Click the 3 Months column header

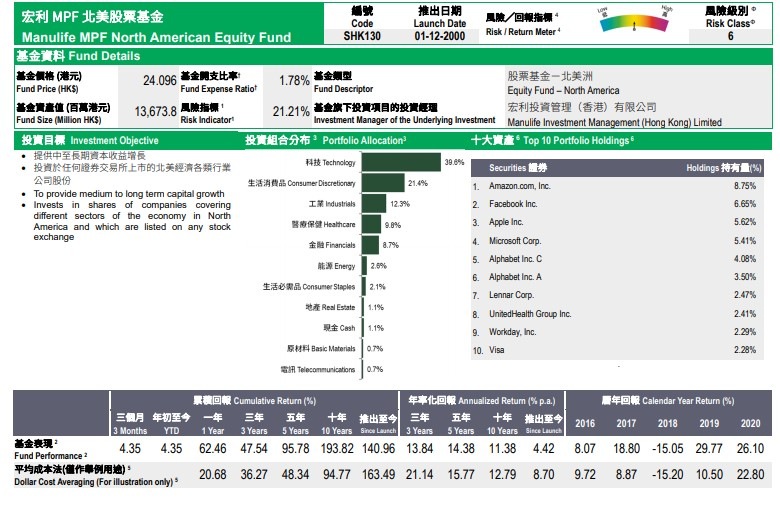130,424
